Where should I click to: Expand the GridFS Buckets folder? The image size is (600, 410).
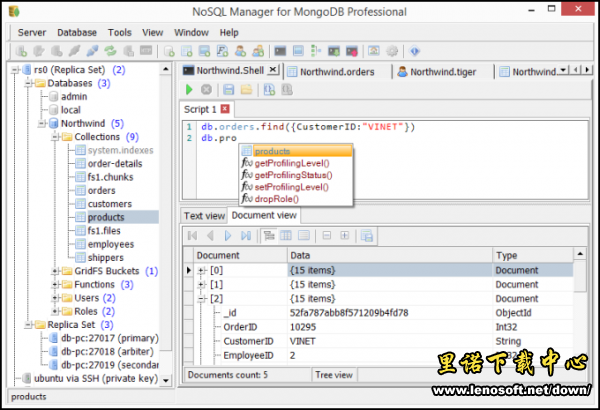click(55, 271)
